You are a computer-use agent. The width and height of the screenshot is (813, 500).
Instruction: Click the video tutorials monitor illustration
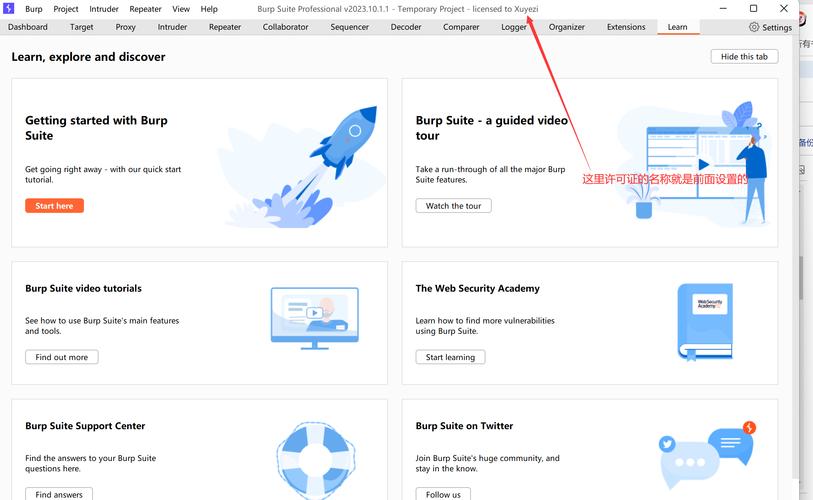315,318
